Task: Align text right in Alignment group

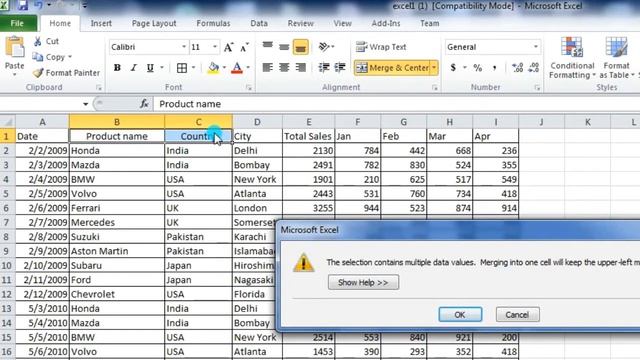Action: (301, 67)
